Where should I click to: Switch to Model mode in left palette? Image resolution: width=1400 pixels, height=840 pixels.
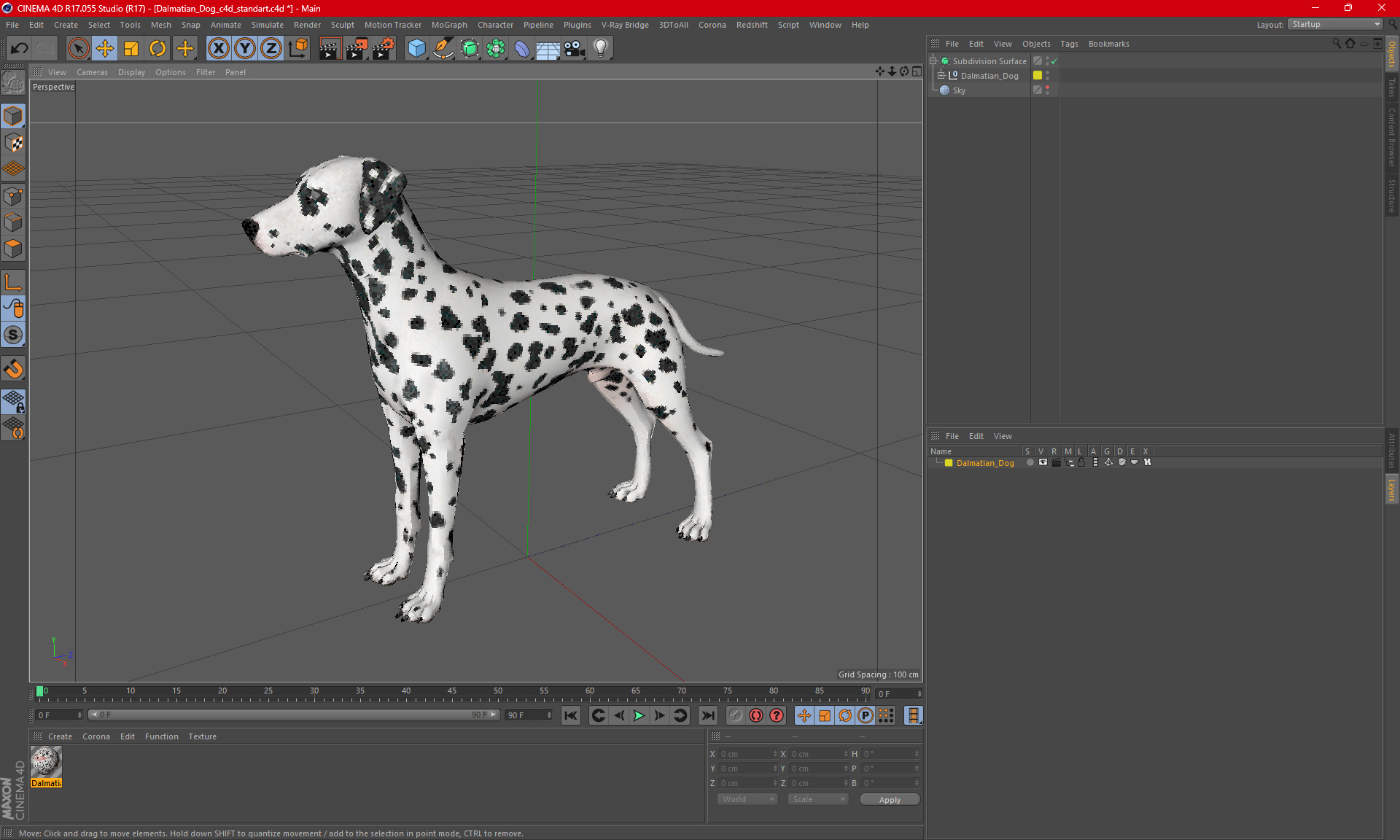[x=13, y=116]
